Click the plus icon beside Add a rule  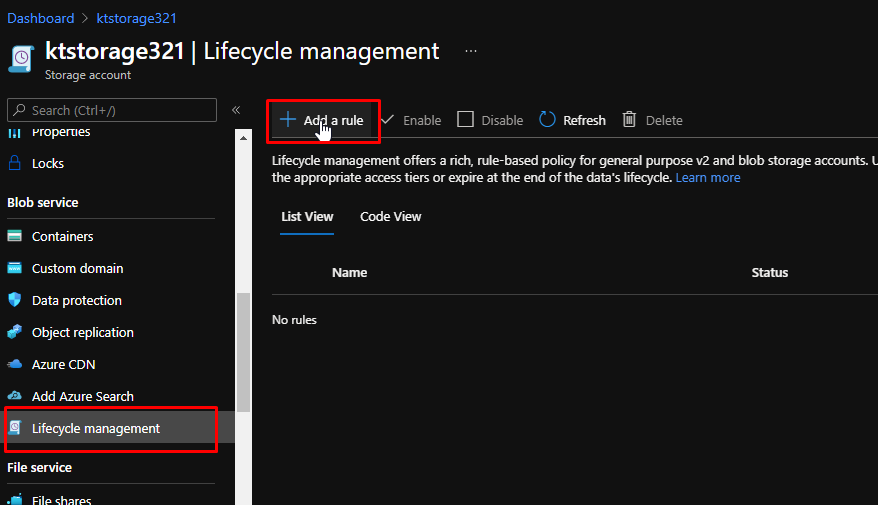click(x=288, y=119)
